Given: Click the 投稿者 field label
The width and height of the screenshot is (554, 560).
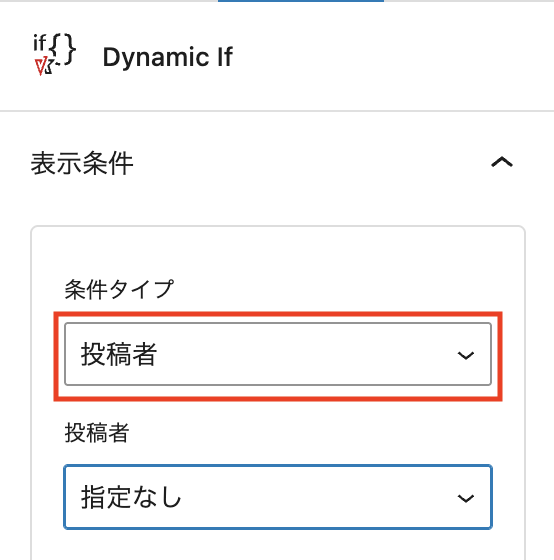Looking at the screenshot, I should coord(96,432).
